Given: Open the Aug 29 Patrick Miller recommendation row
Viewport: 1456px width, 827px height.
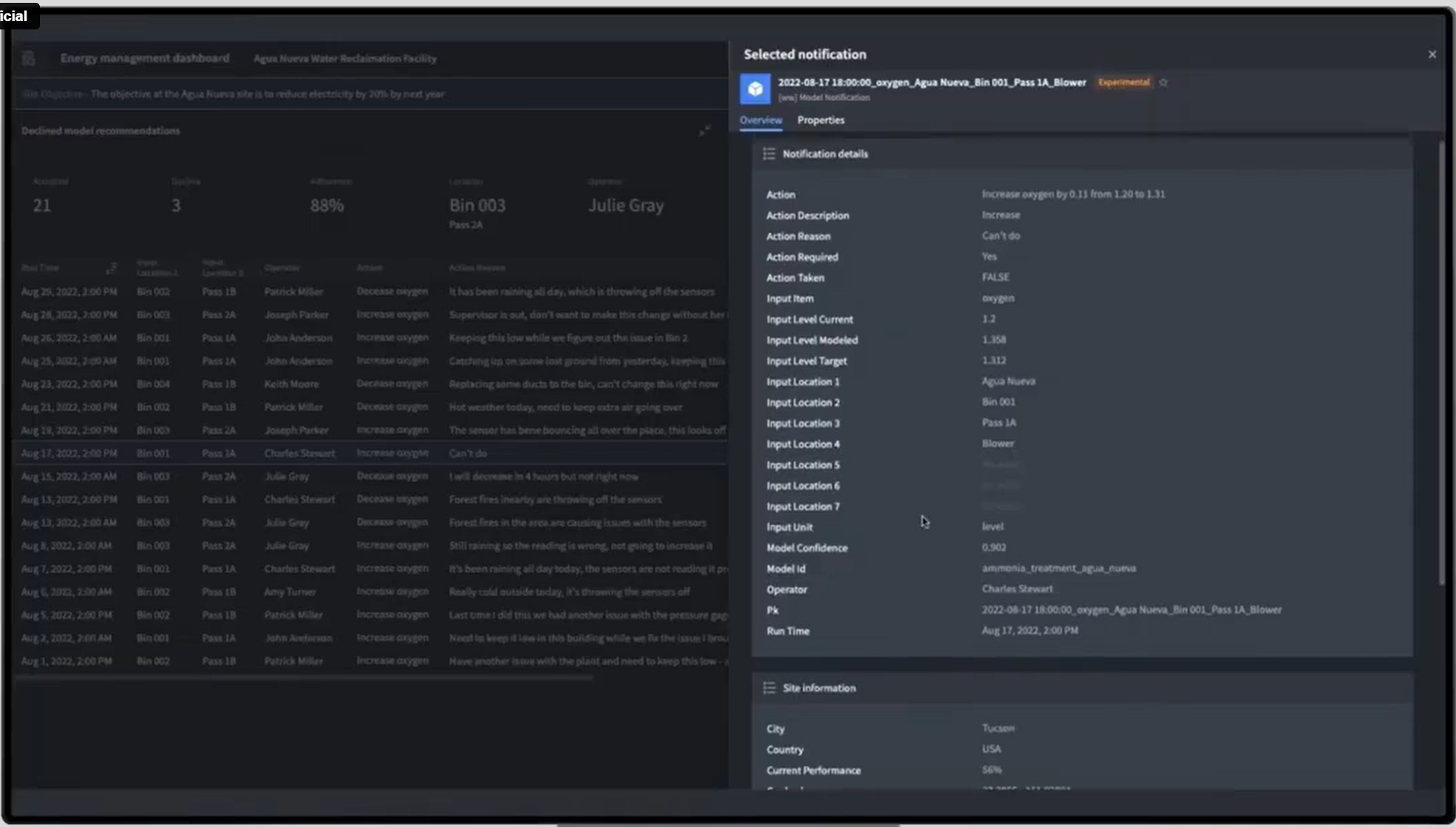Looking at the screenshot, I should pyautogui.click(x=371, y=292).
